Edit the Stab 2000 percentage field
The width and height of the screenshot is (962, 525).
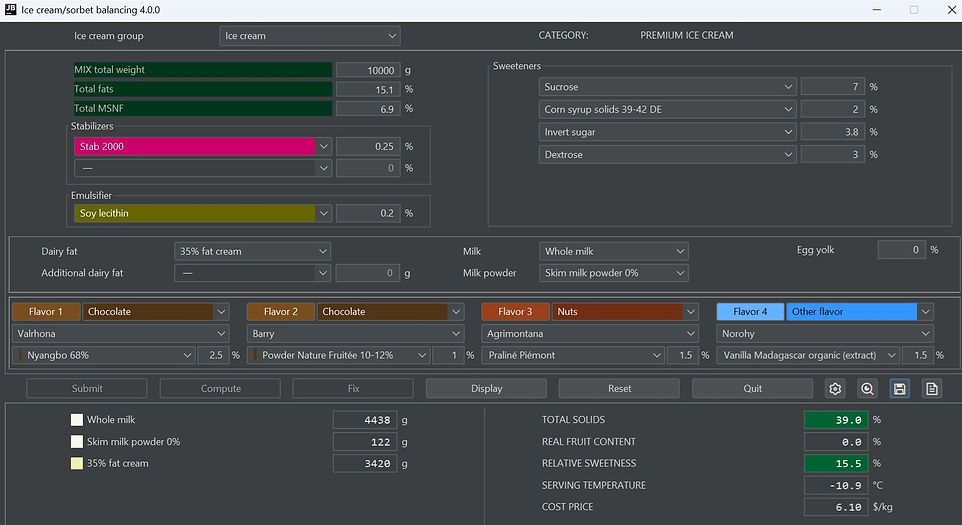coord(368,147)
